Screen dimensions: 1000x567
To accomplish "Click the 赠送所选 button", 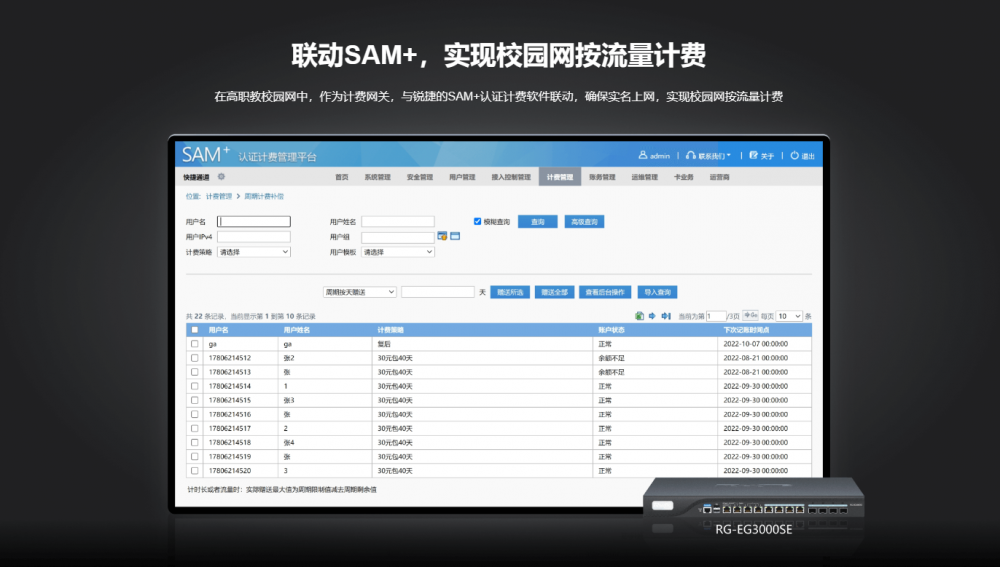I will click(x=510, y=292).
